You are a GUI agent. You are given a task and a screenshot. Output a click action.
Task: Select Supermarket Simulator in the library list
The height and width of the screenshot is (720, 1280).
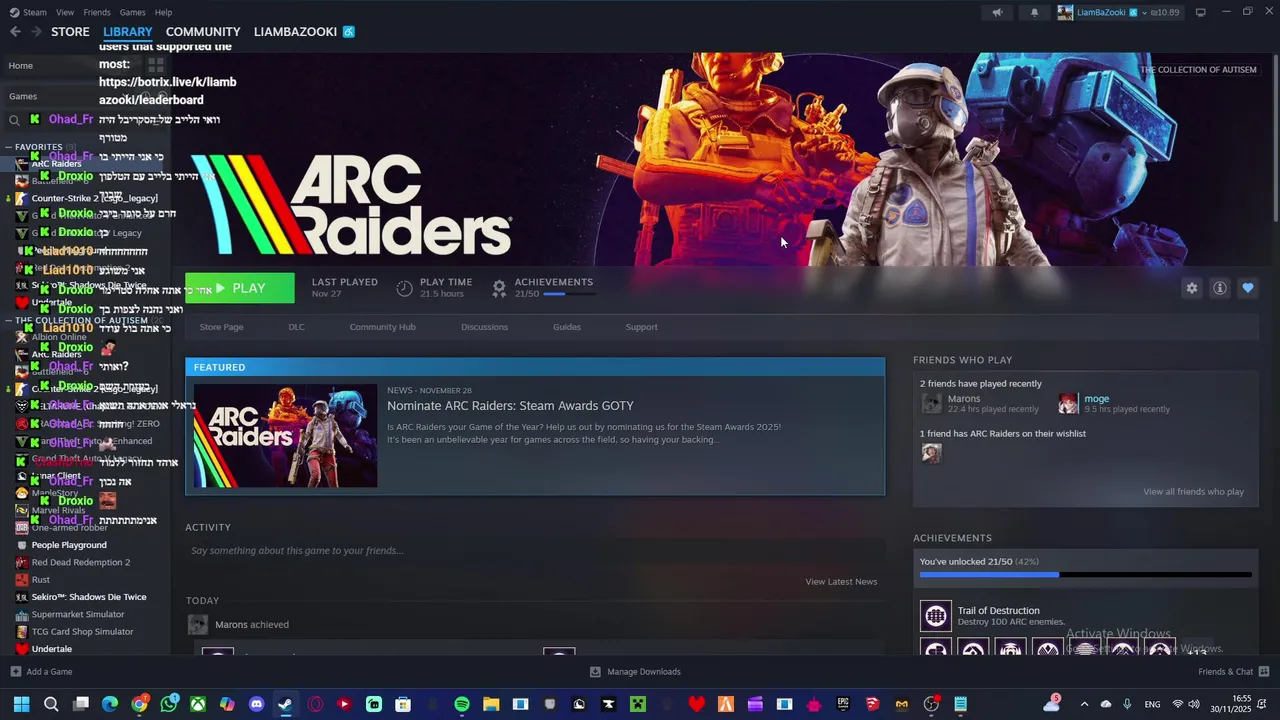(x=78, y=614)
